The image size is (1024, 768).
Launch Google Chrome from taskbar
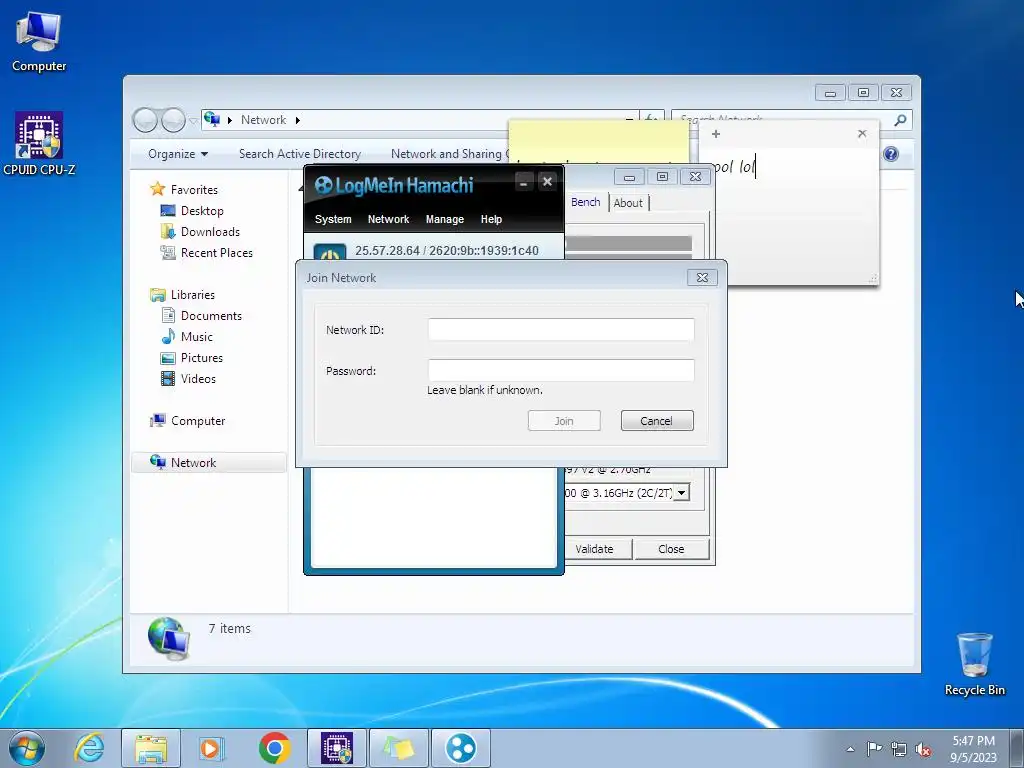tap(274, 748)
